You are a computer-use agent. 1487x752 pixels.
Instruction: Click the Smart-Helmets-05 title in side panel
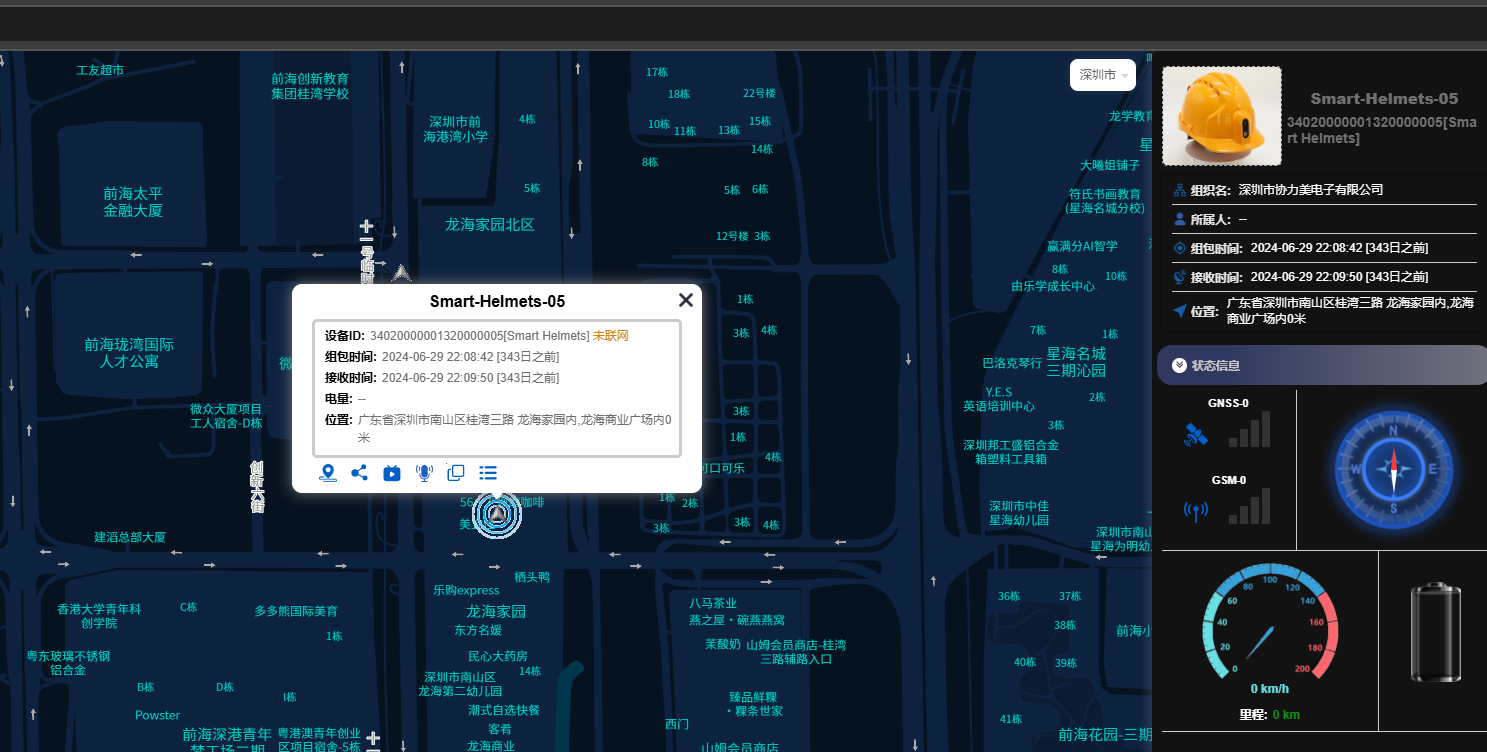[x=1384, y=99]
